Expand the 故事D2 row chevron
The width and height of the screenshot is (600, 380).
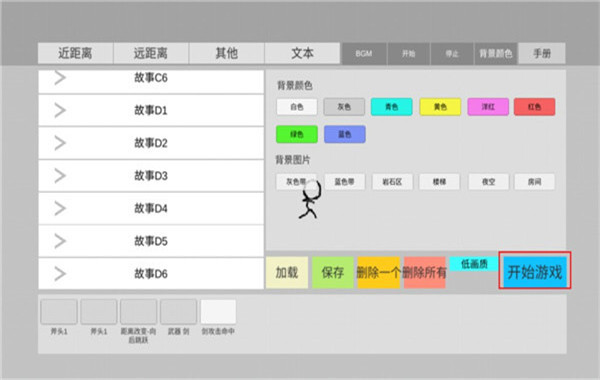click(x=60, y=143)
